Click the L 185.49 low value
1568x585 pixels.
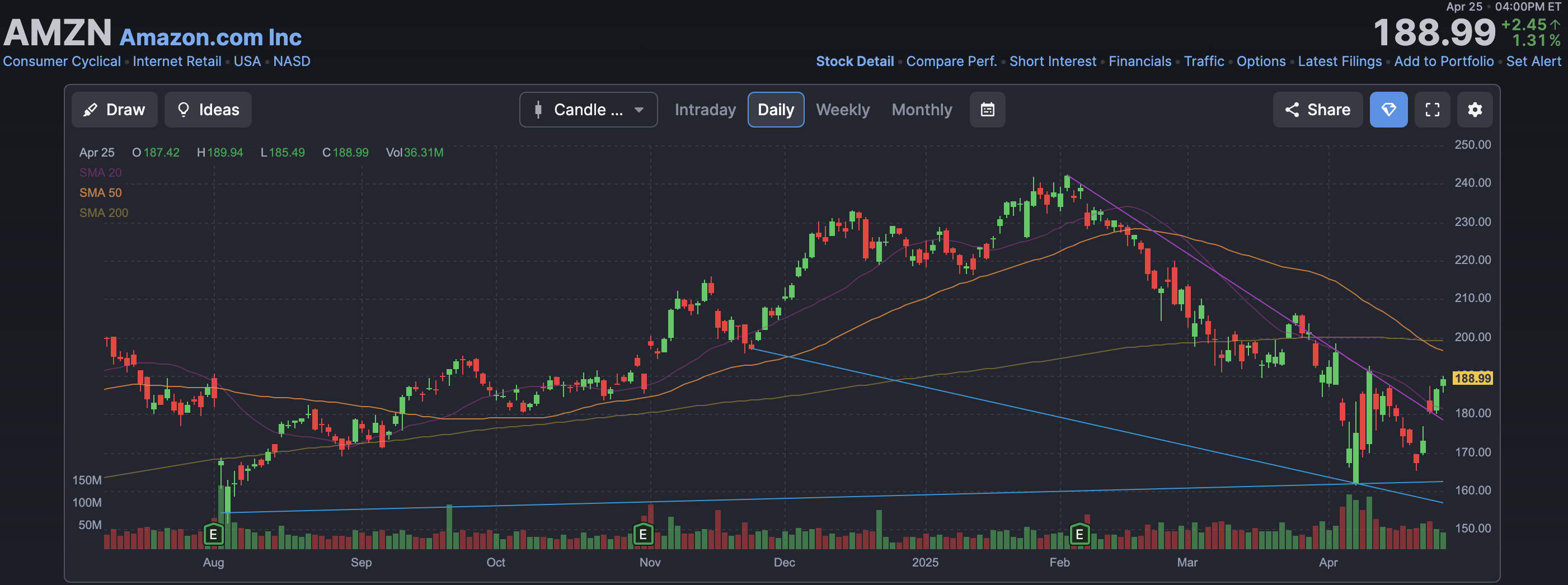283,152
